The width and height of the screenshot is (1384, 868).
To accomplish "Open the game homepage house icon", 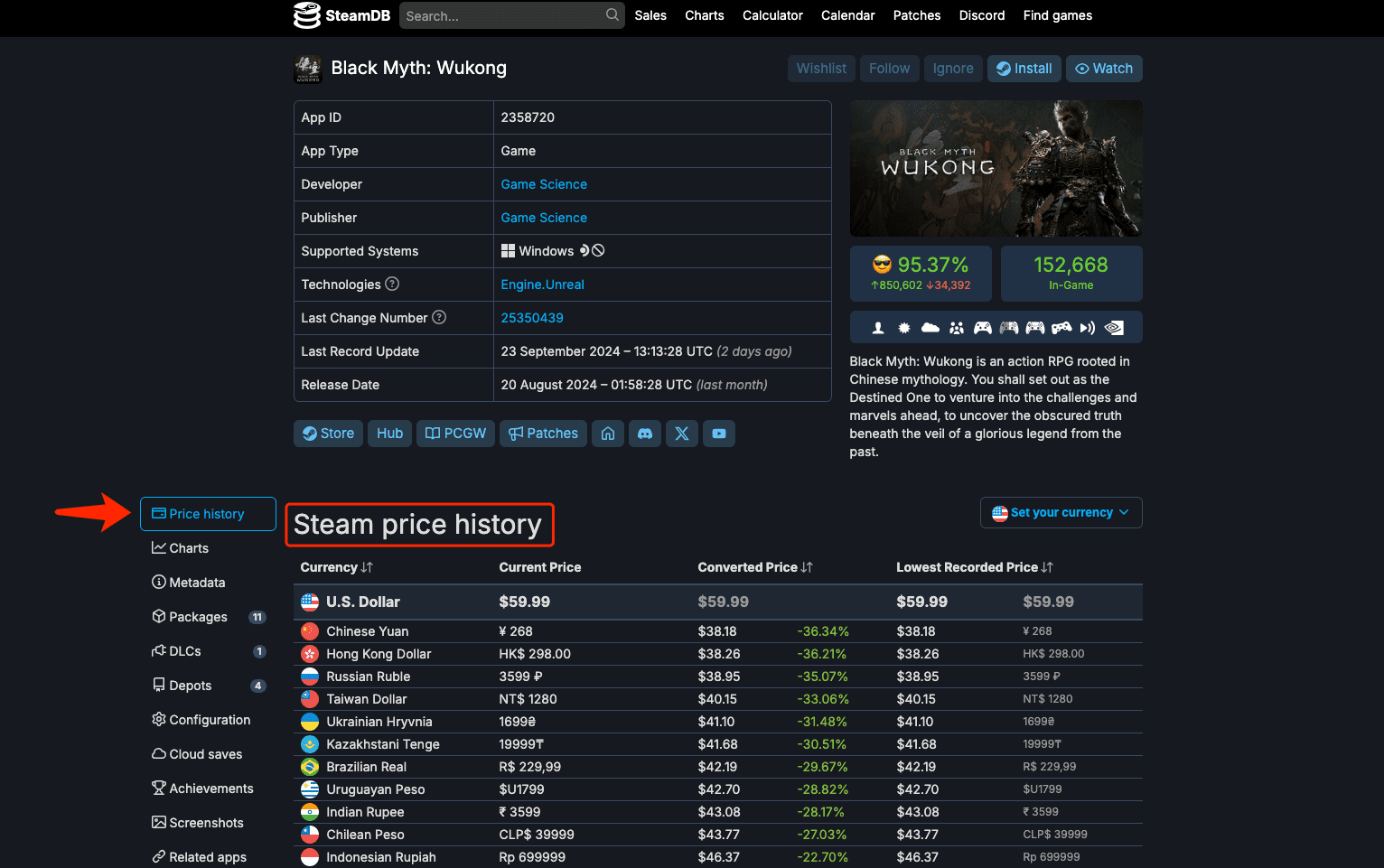I will 608,434.
